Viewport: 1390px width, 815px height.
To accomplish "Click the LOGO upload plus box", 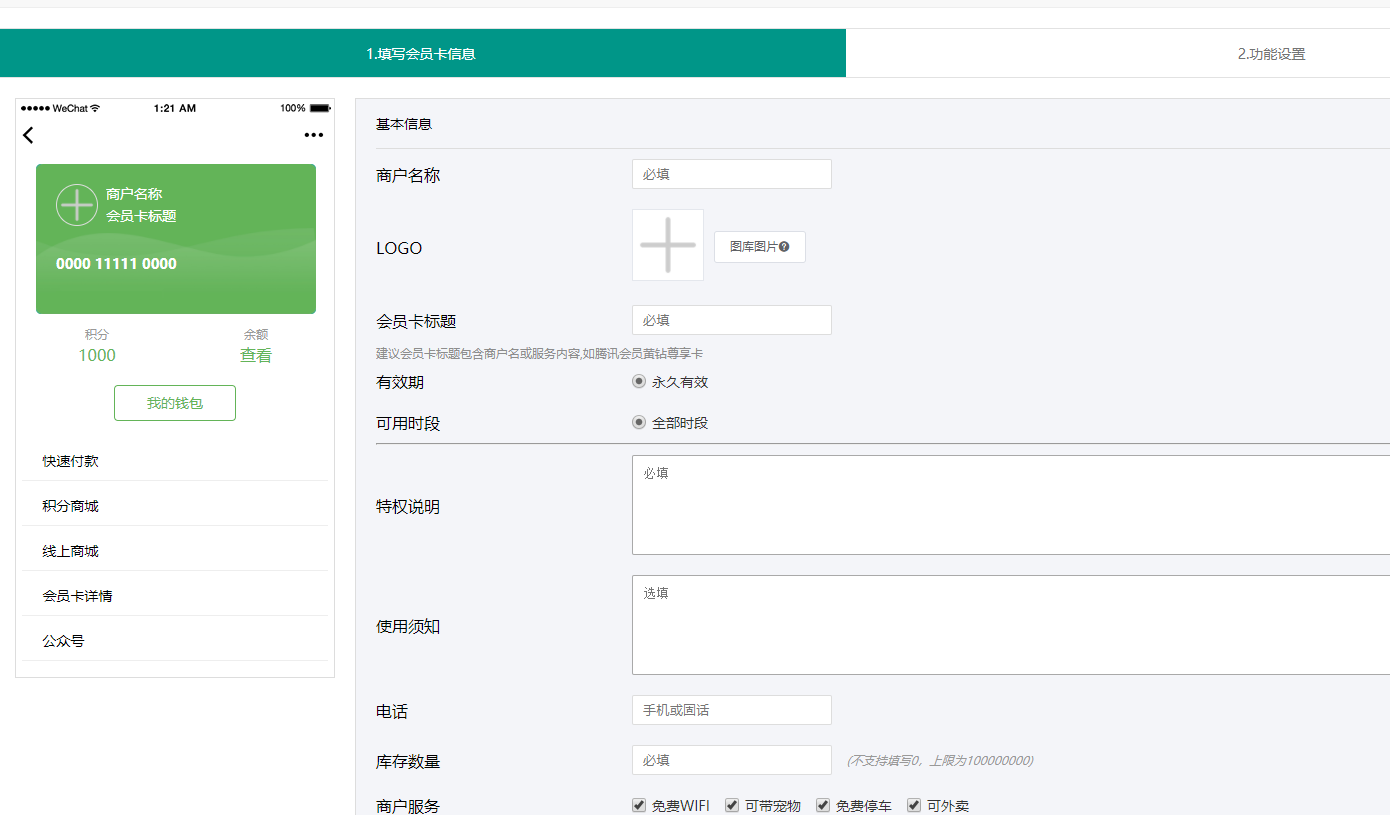I will click(x=668, y=245).
